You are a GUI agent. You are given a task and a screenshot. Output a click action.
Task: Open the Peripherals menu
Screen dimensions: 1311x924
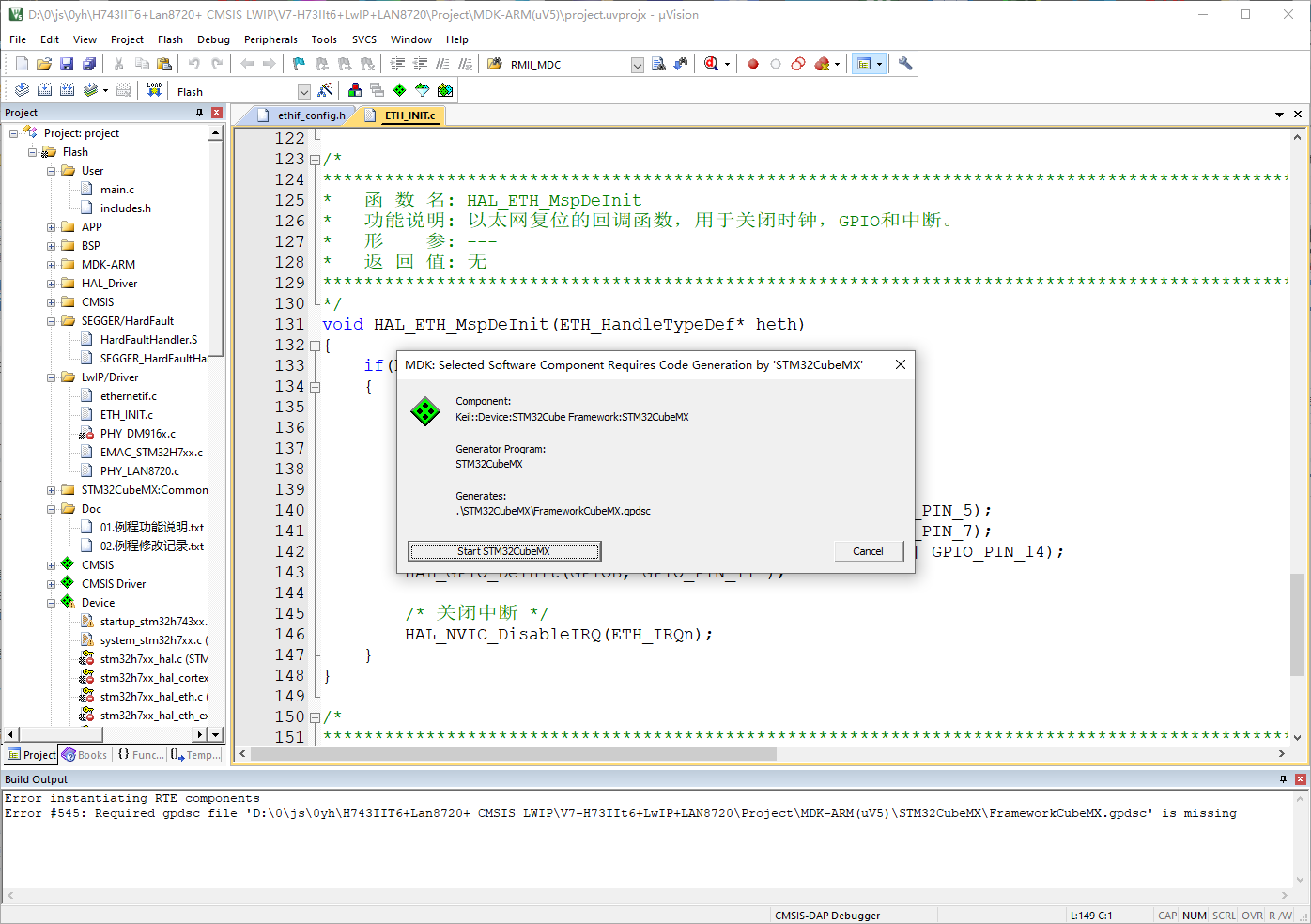click(270, 39)
